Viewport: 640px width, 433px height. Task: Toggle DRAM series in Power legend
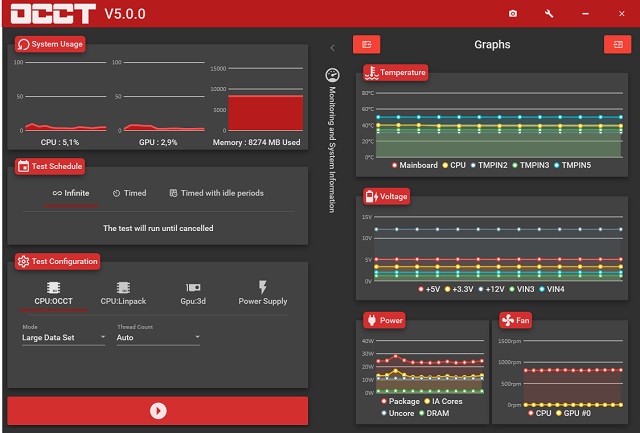pos(434,413)
